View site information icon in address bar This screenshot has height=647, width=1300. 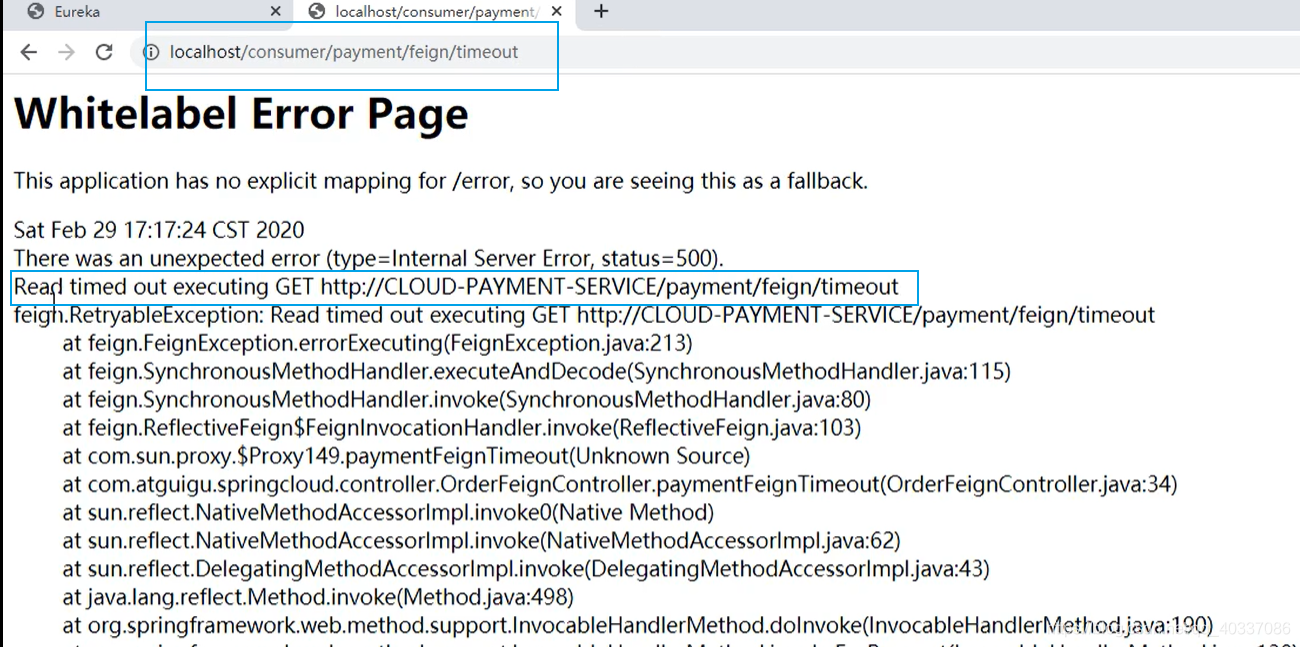pyautogui.click(x=153, y=52)
